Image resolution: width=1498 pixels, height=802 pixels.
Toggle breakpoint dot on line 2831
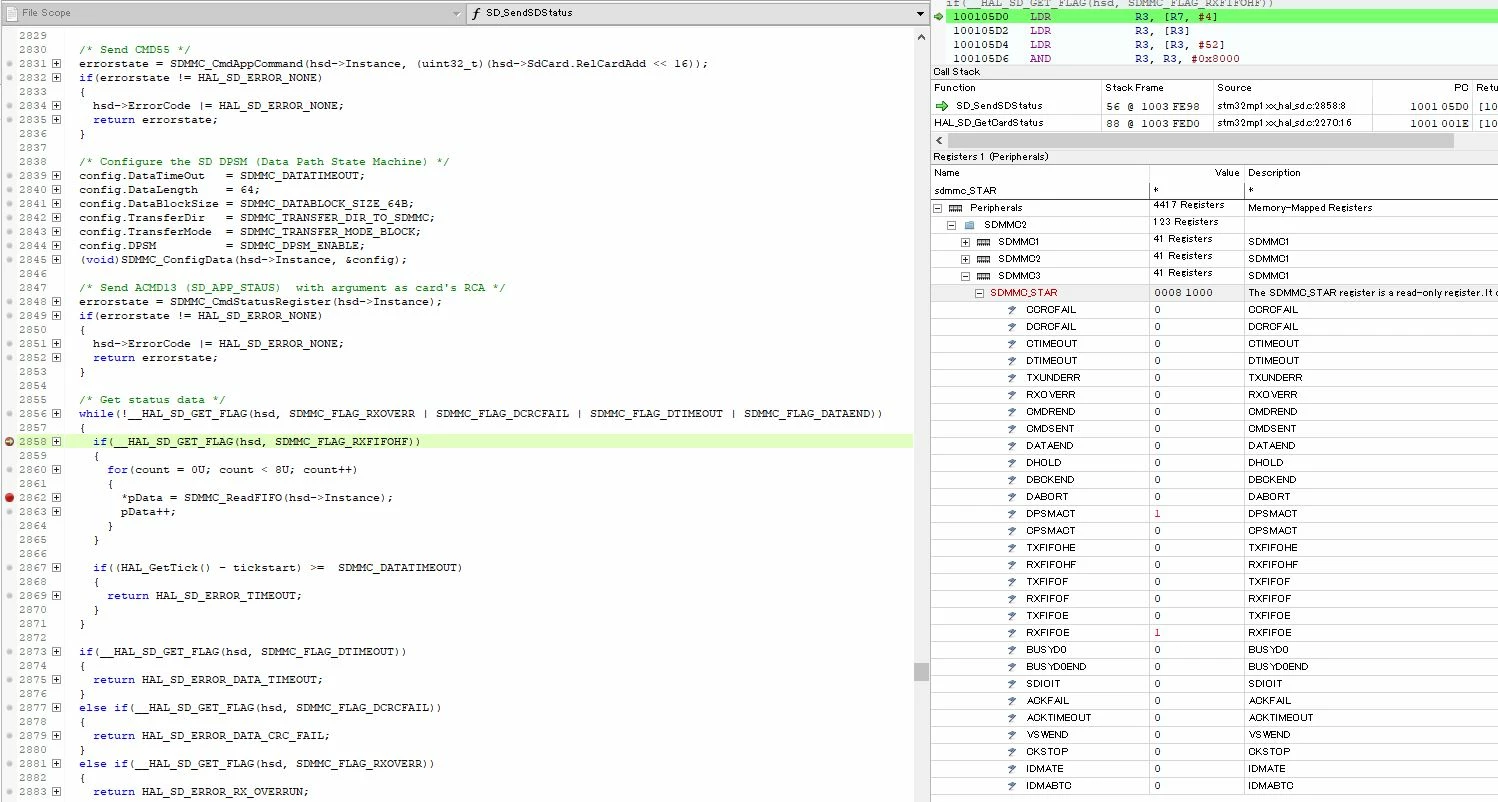pos(10,63)
